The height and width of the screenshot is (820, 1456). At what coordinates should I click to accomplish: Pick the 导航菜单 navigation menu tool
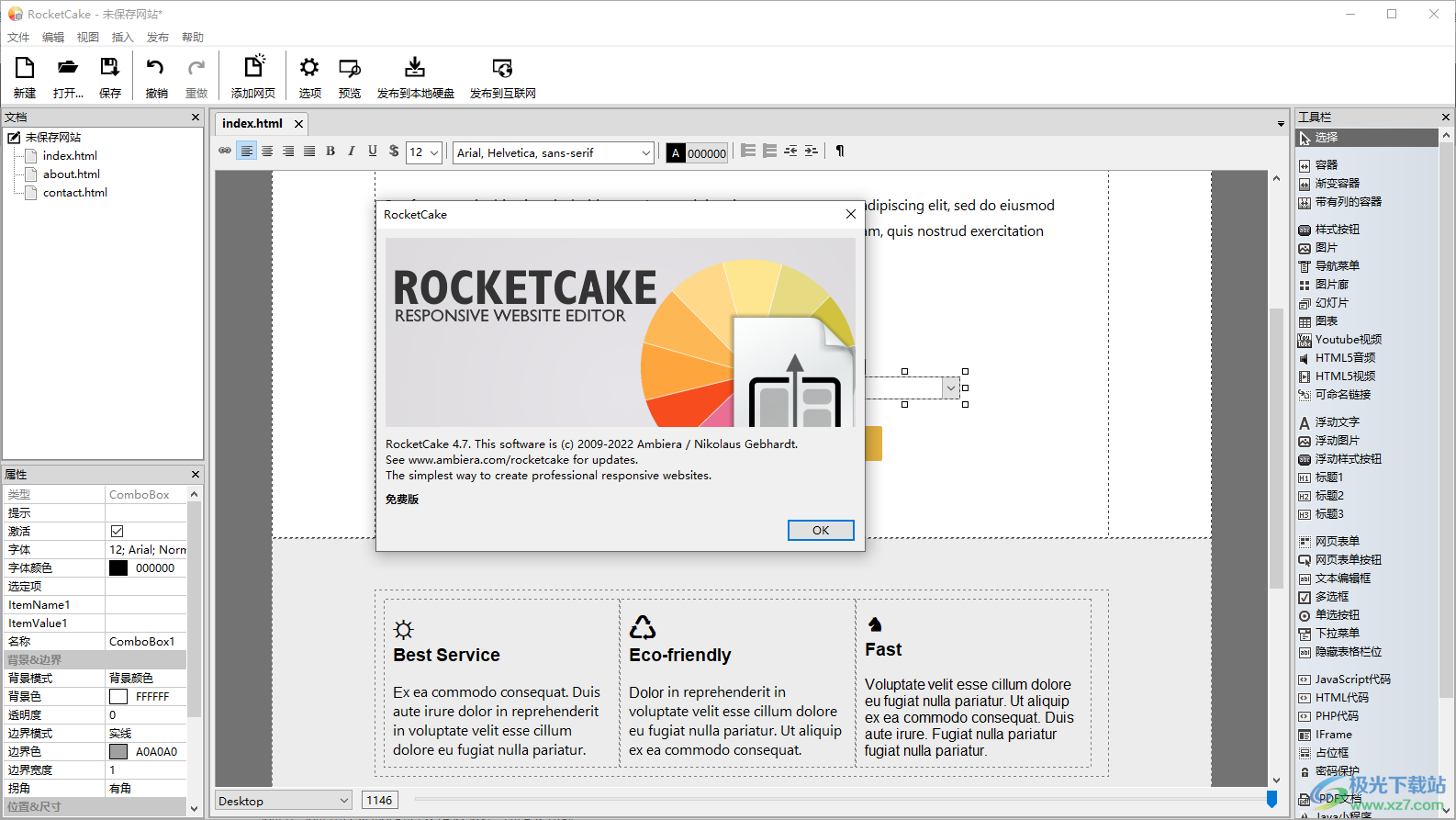click(1328, 266)
